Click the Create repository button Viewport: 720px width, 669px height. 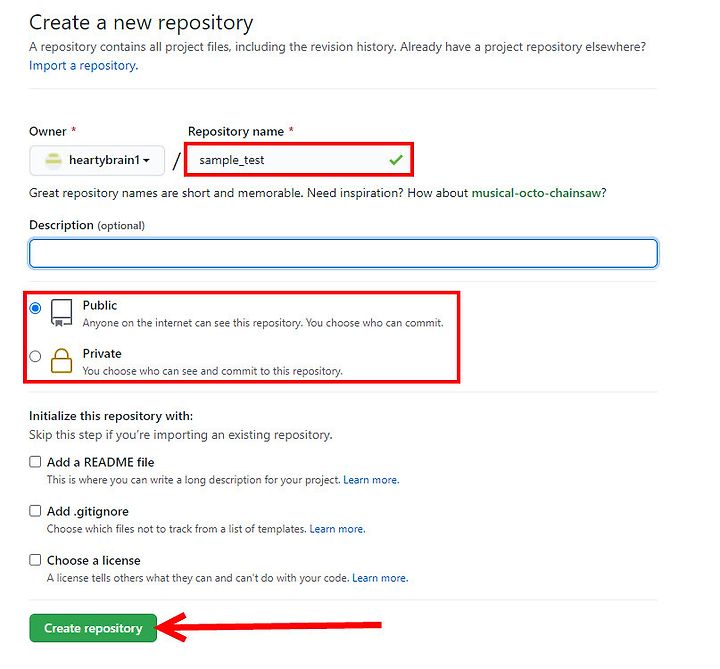point(93,628)
